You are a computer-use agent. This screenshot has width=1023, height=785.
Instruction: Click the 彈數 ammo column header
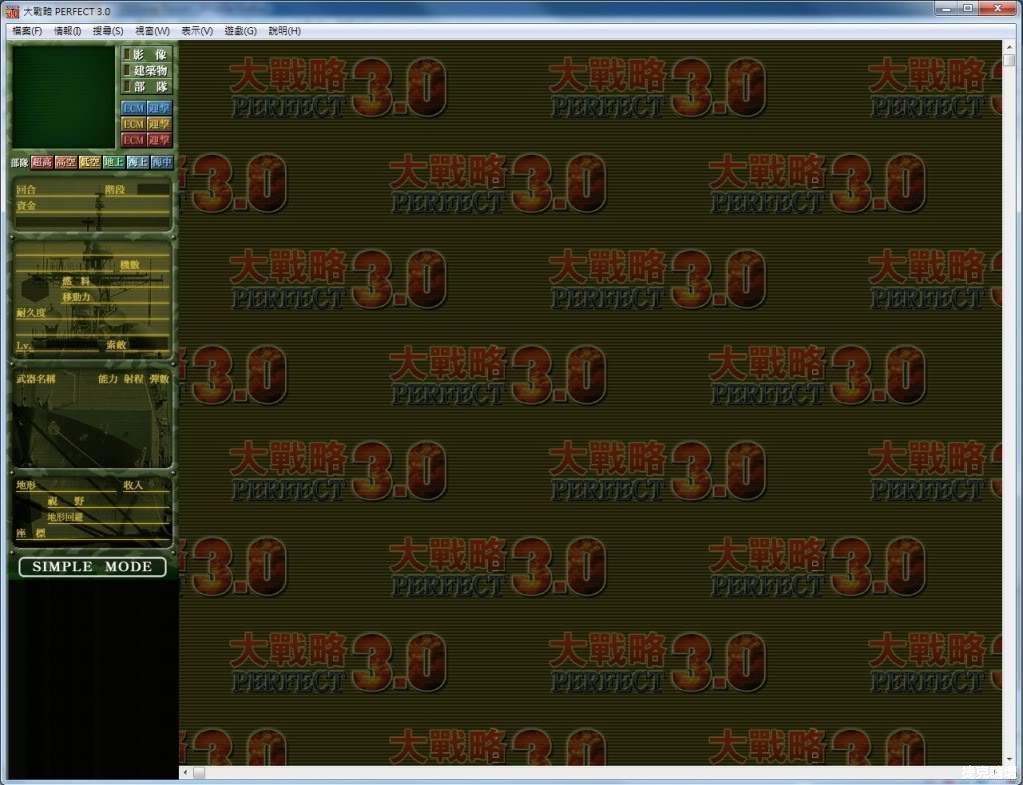point(159,379)
